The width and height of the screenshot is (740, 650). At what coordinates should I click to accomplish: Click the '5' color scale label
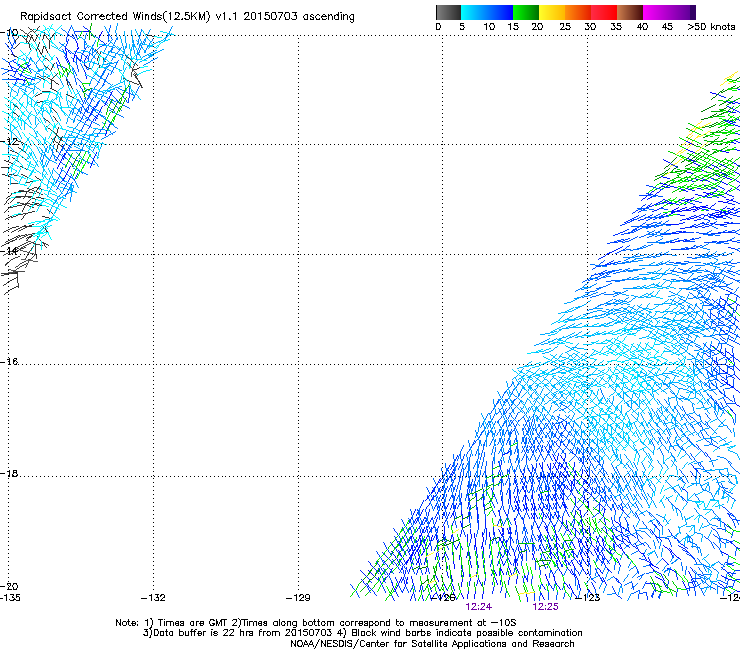click(462, 27)
